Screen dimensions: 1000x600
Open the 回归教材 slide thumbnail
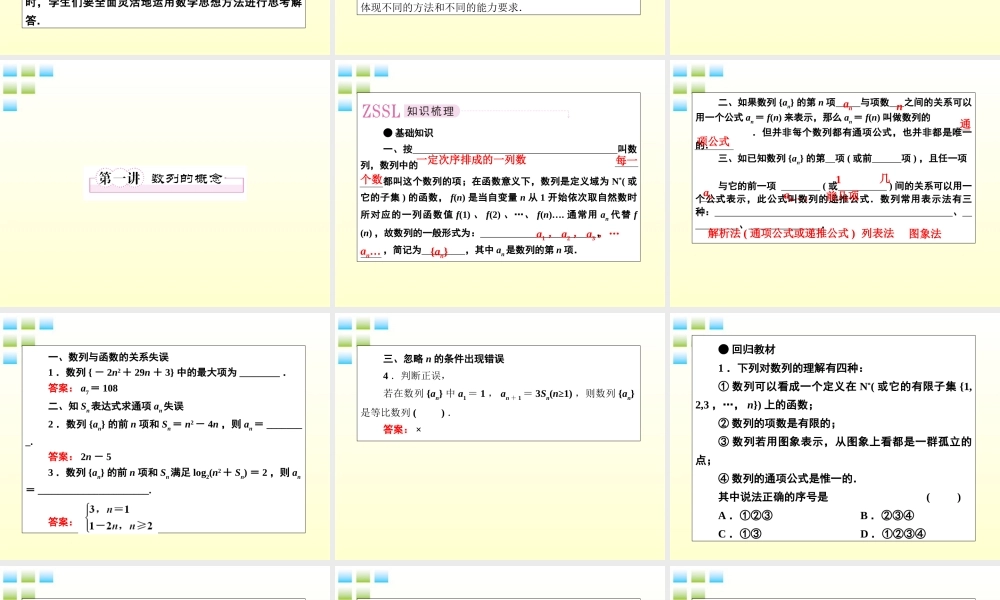835,436
